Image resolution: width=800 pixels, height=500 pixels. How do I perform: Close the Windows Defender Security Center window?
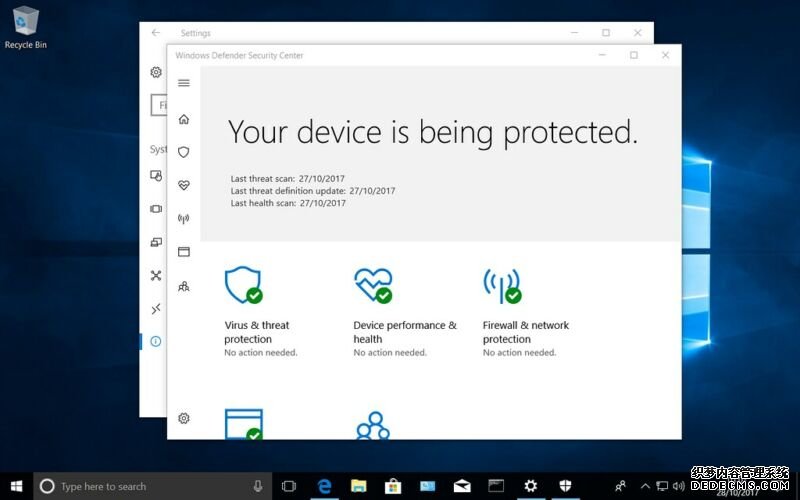click(x=665, y=55)
